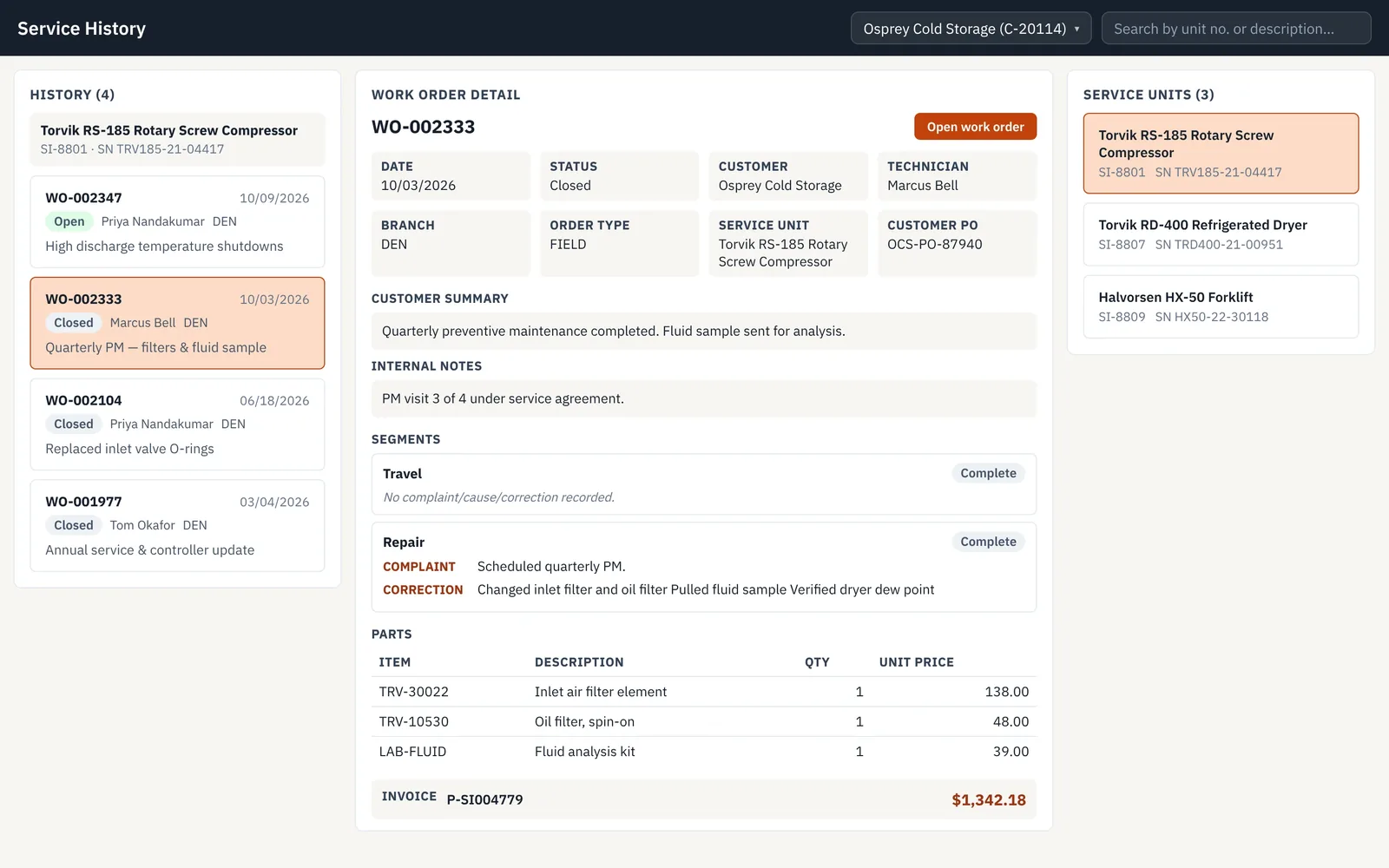Image resolution: width=1389 pixels, height=868 pixels.
Task: Click part item TRV-30022
Action: pyautogui.click(x=414, y=692)
